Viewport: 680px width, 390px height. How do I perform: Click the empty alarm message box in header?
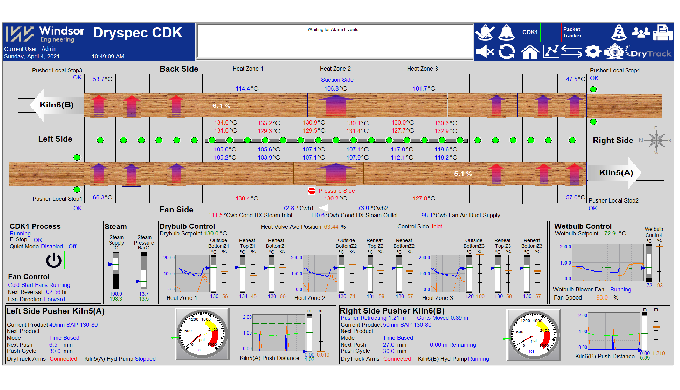335,42
